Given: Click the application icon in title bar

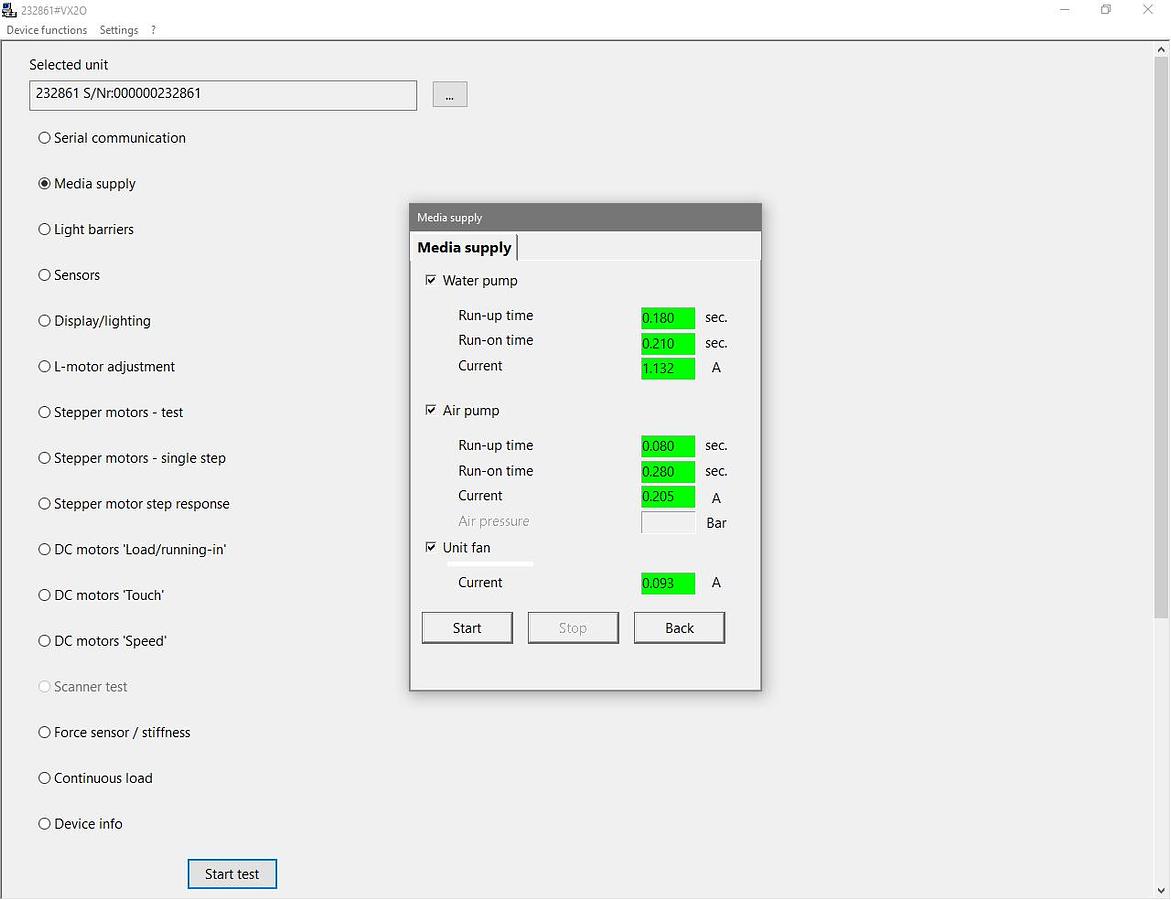Looking at the screenshot, I should pos(10,10).
